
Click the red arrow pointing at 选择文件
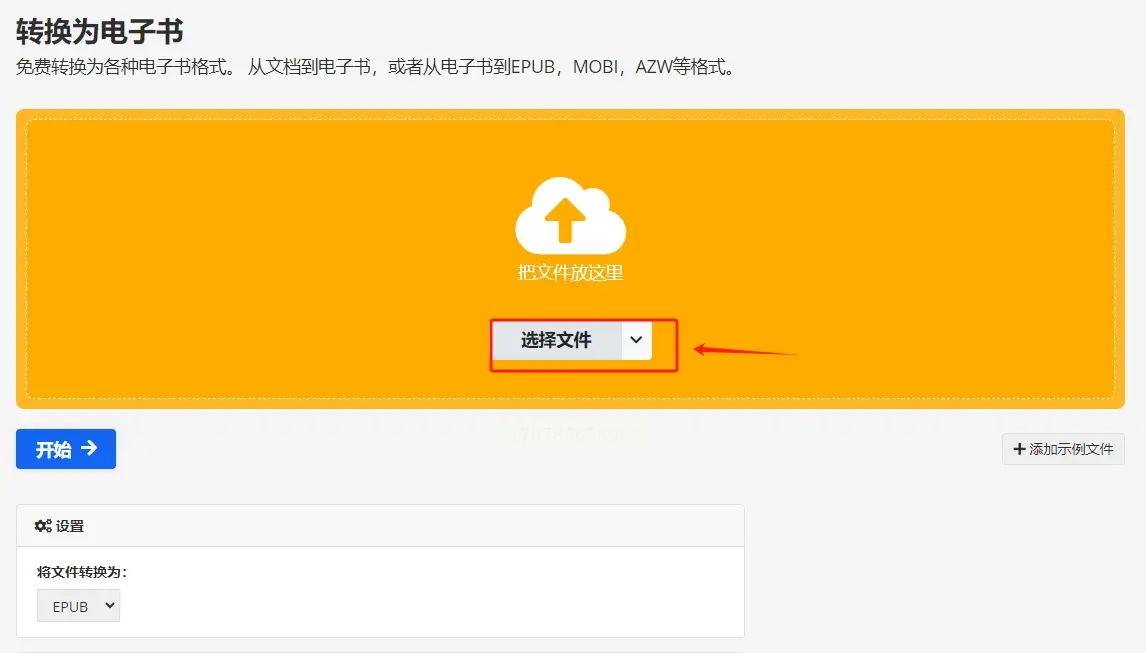click(745, 350)
